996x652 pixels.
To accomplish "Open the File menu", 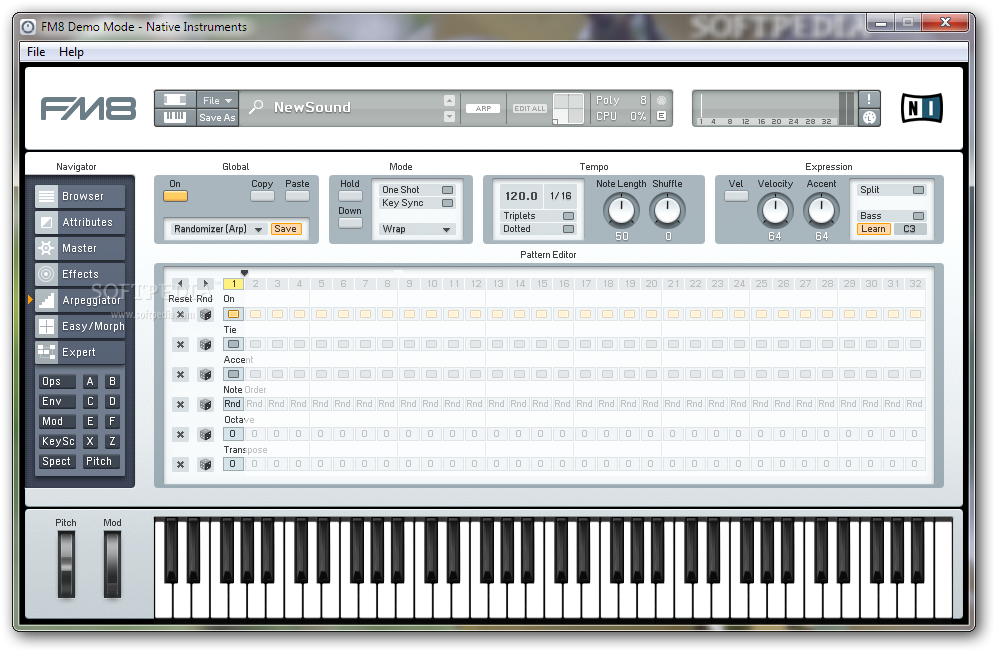I will pyautogui.click(x=36, y=52).
